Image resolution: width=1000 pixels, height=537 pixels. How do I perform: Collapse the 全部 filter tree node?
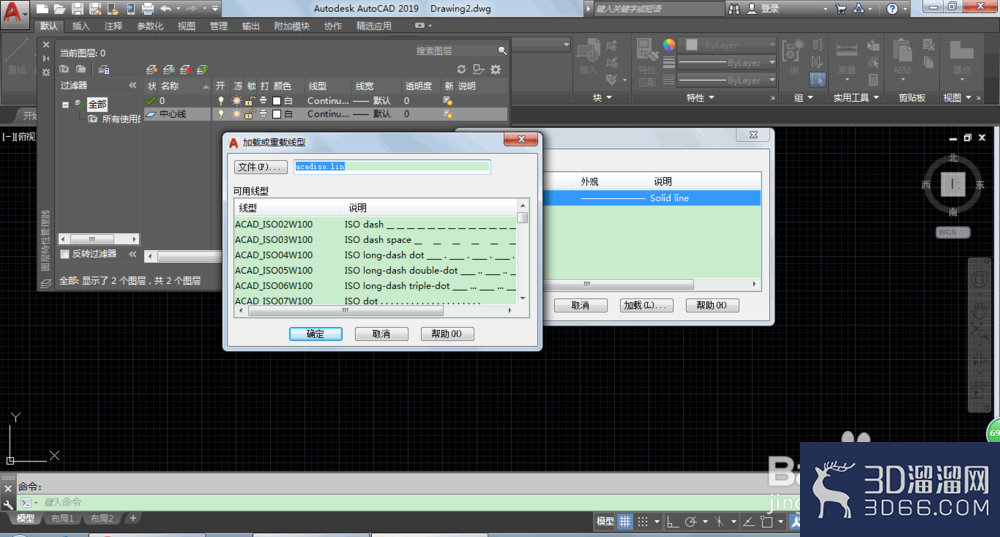65,104
